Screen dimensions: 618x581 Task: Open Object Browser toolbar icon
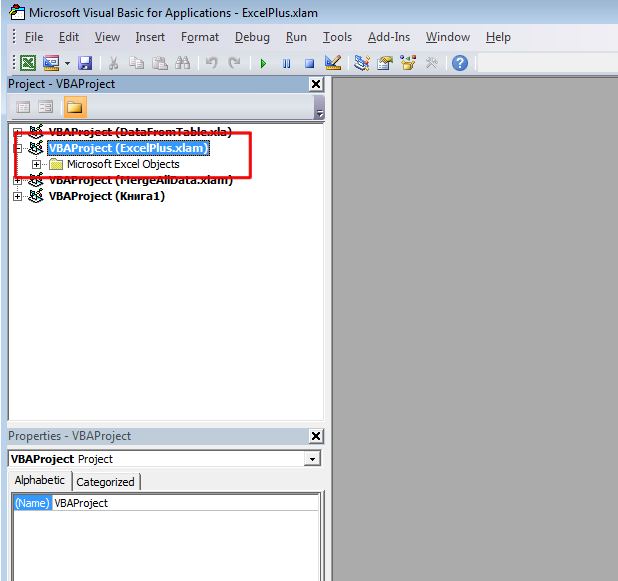(408, 63)
